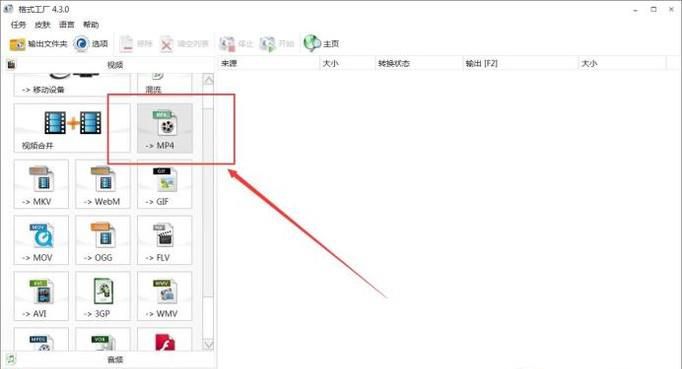Click the 输出 [F2] column header

click(x=520, y=64)
